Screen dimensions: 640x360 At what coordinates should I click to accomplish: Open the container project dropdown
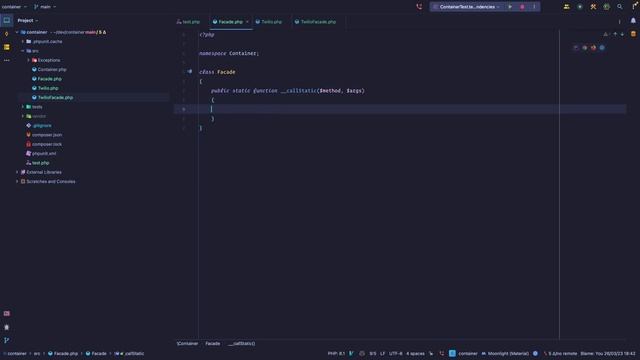coord(14,7)
